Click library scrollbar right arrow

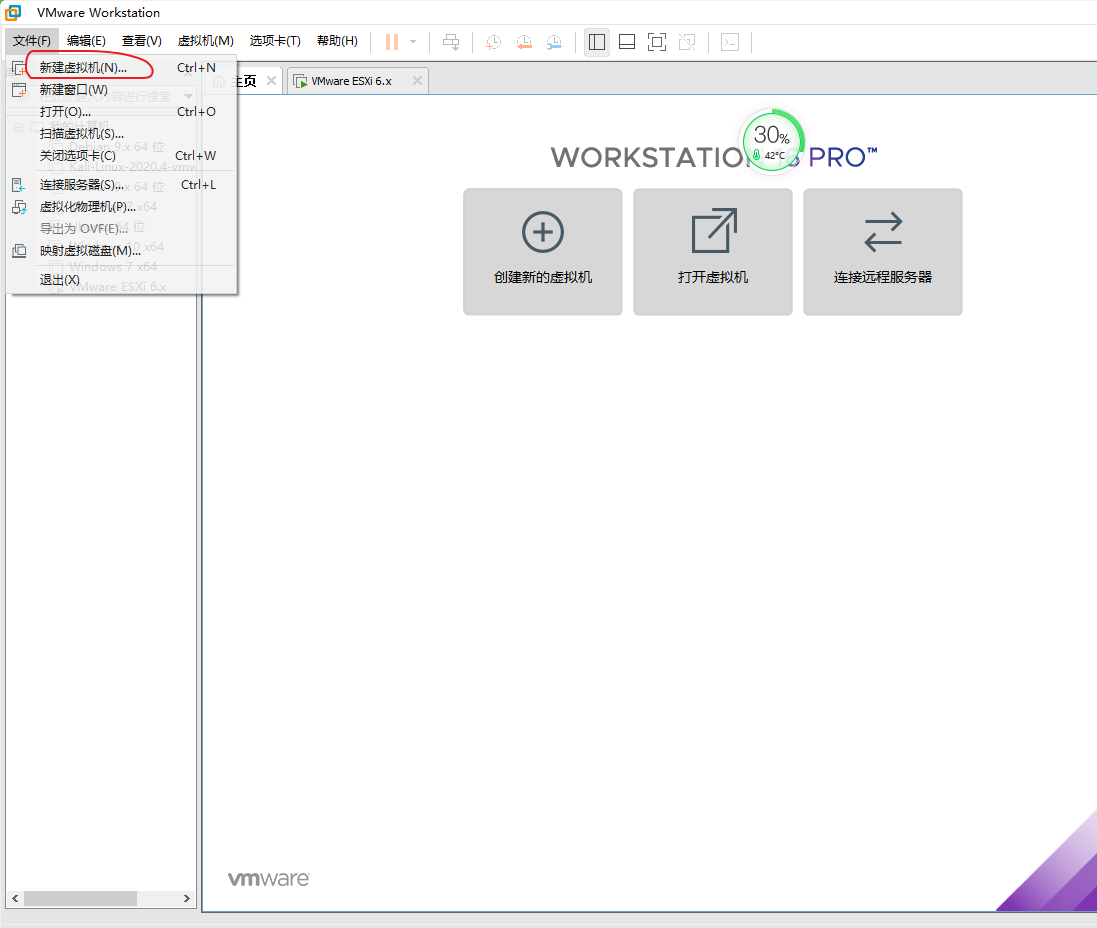click(187, 898)
